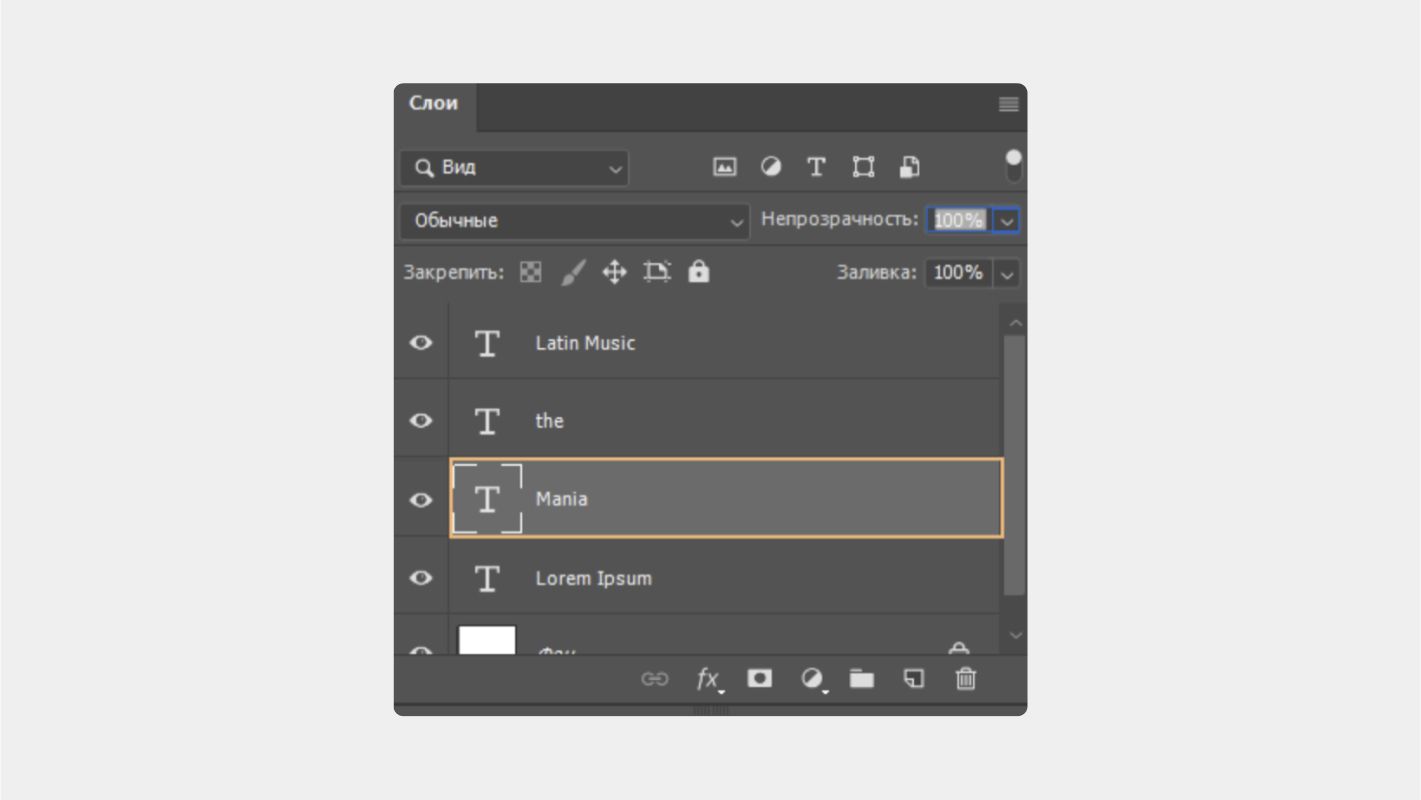This screenshot has width=1421, height=800.
Task: Open the Вид filter dropdown
Action: coord(513,168)
